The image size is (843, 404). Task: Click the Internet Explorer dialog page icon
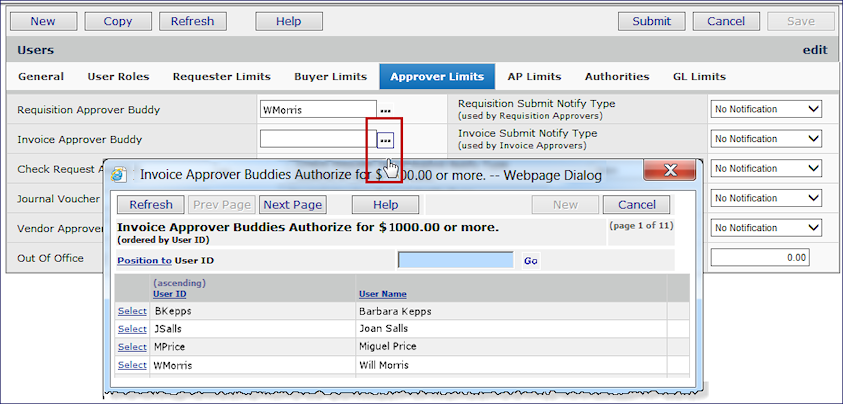point(120,175)
